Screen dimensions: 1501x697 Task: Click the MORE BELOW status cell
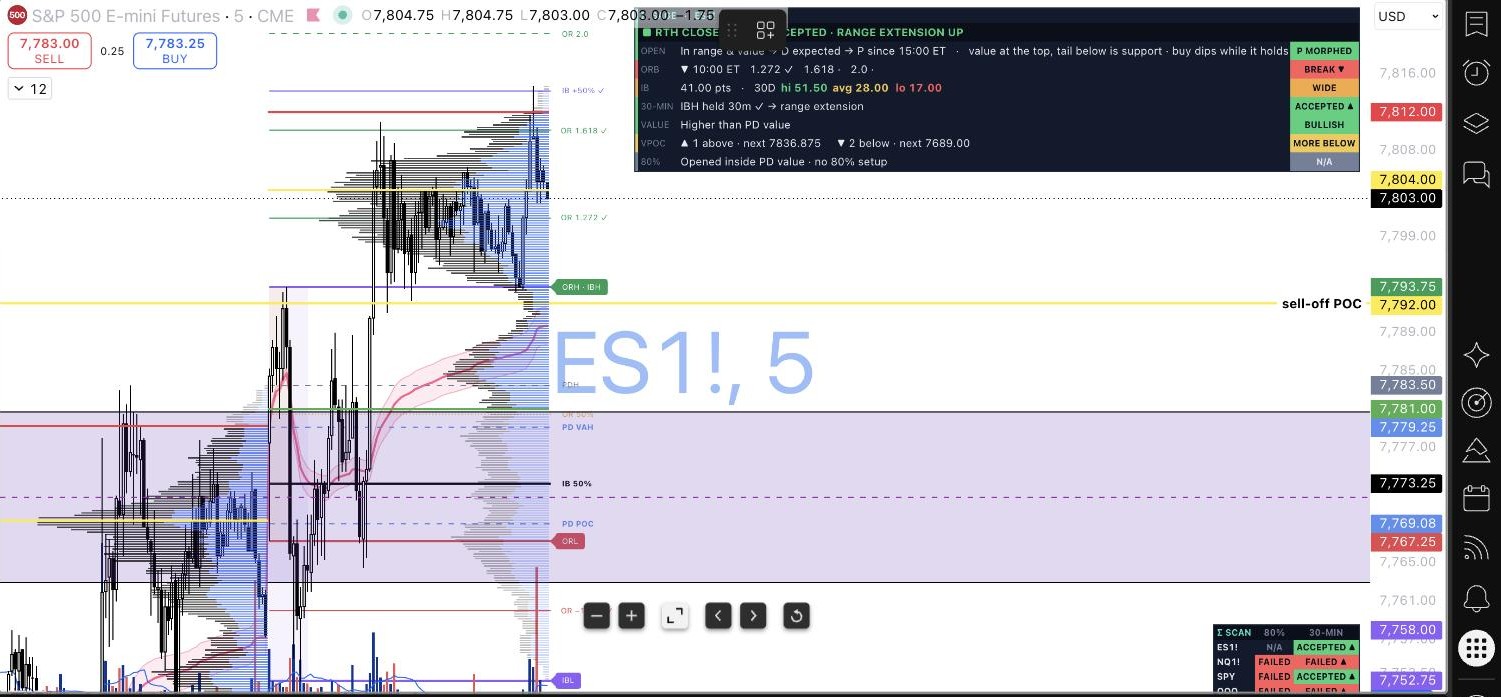(1324, 143)
